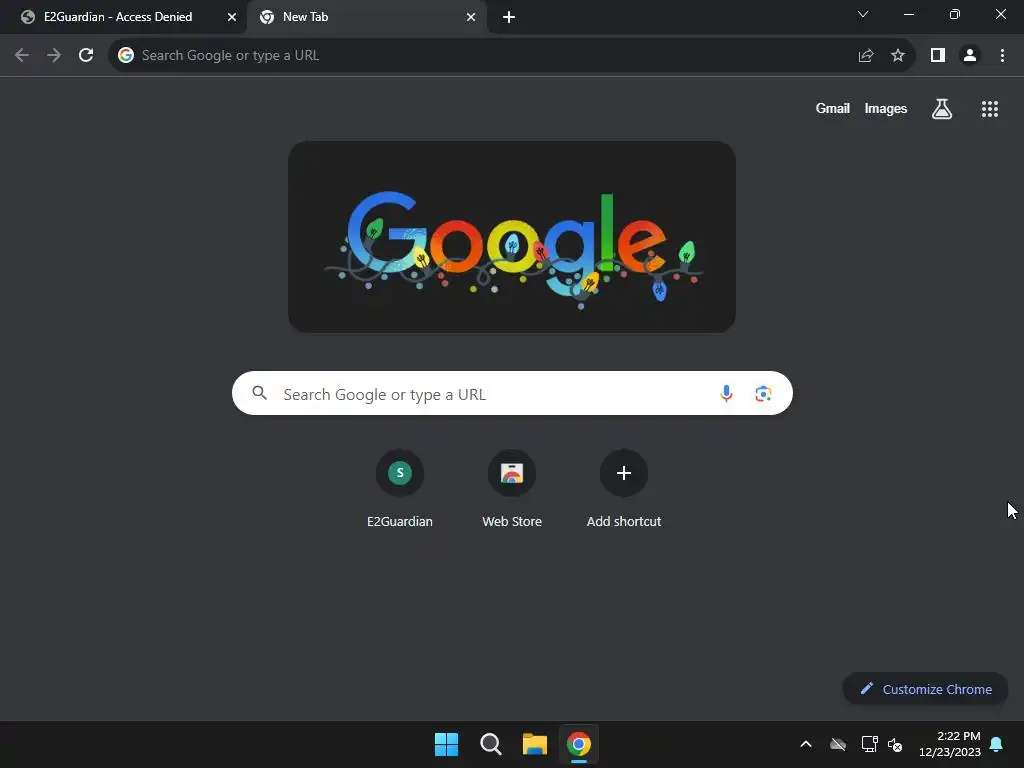
Task: Open the Gmail link
Action: 833,108
